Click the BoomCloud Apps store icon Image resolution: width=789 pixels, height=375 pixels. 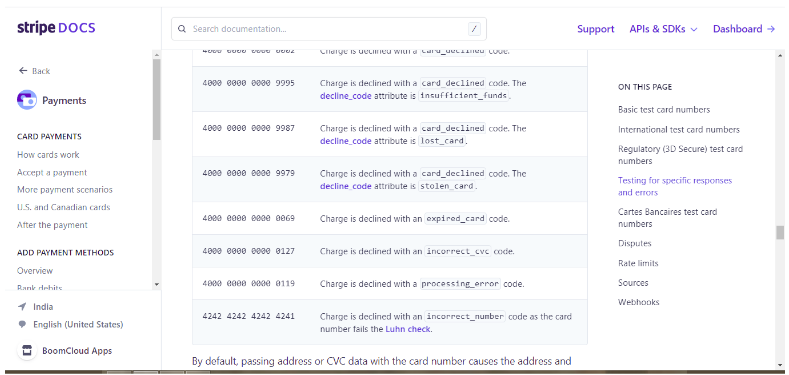click(x=27, y=350)
